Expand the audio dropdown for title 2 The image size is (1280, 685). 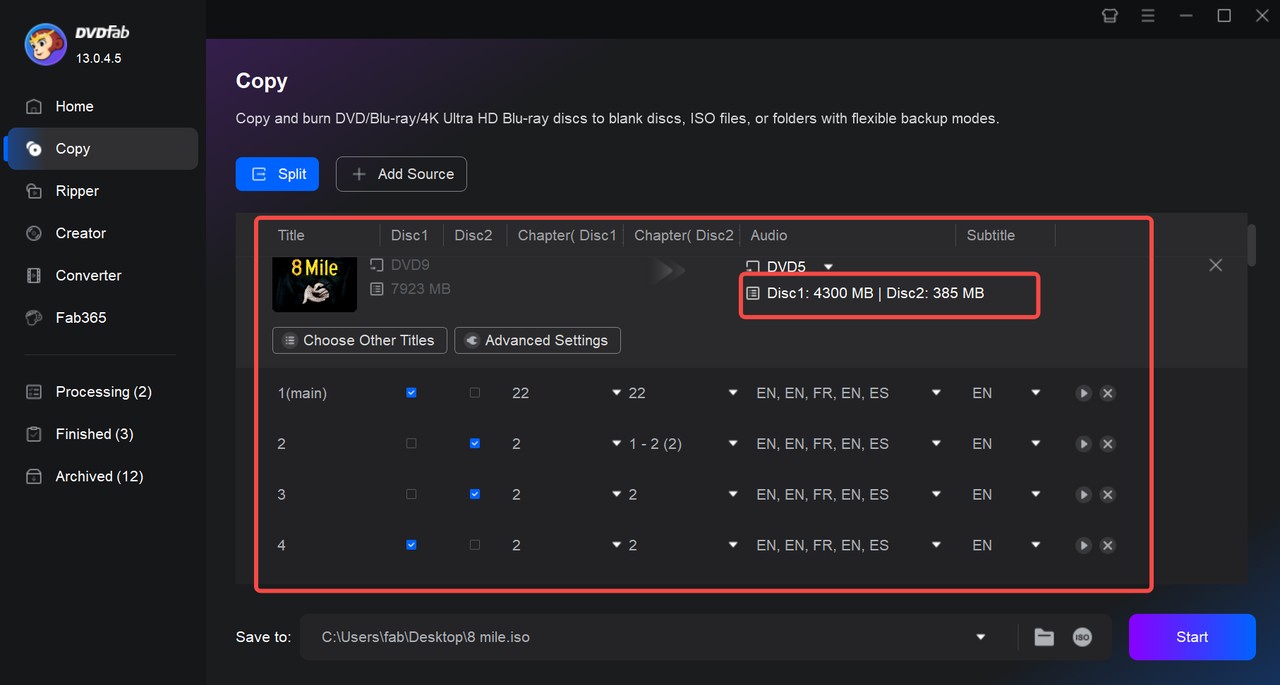point(934,443)
